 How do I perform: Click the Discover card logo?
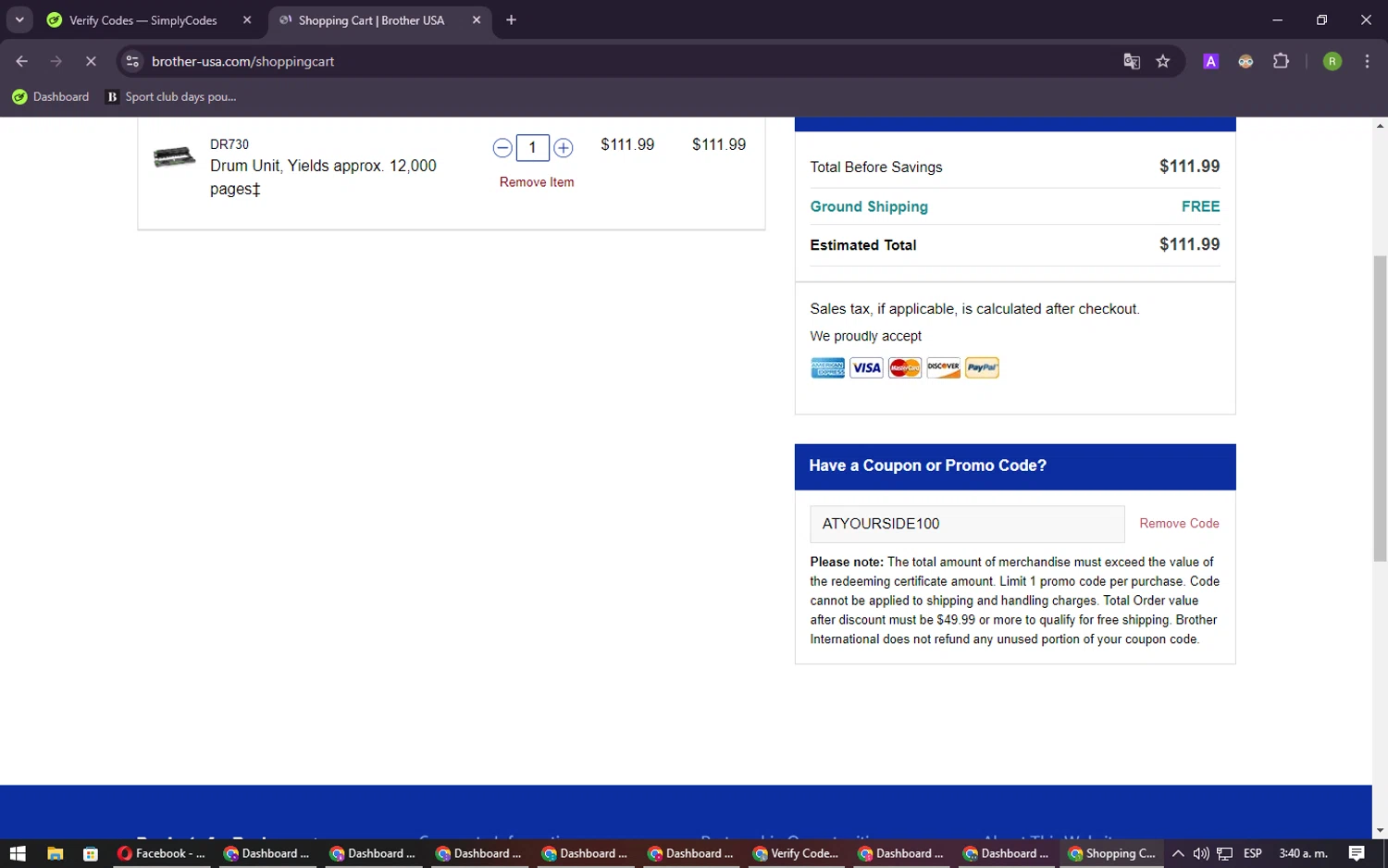pyautogui.click(x=943, y=368)
